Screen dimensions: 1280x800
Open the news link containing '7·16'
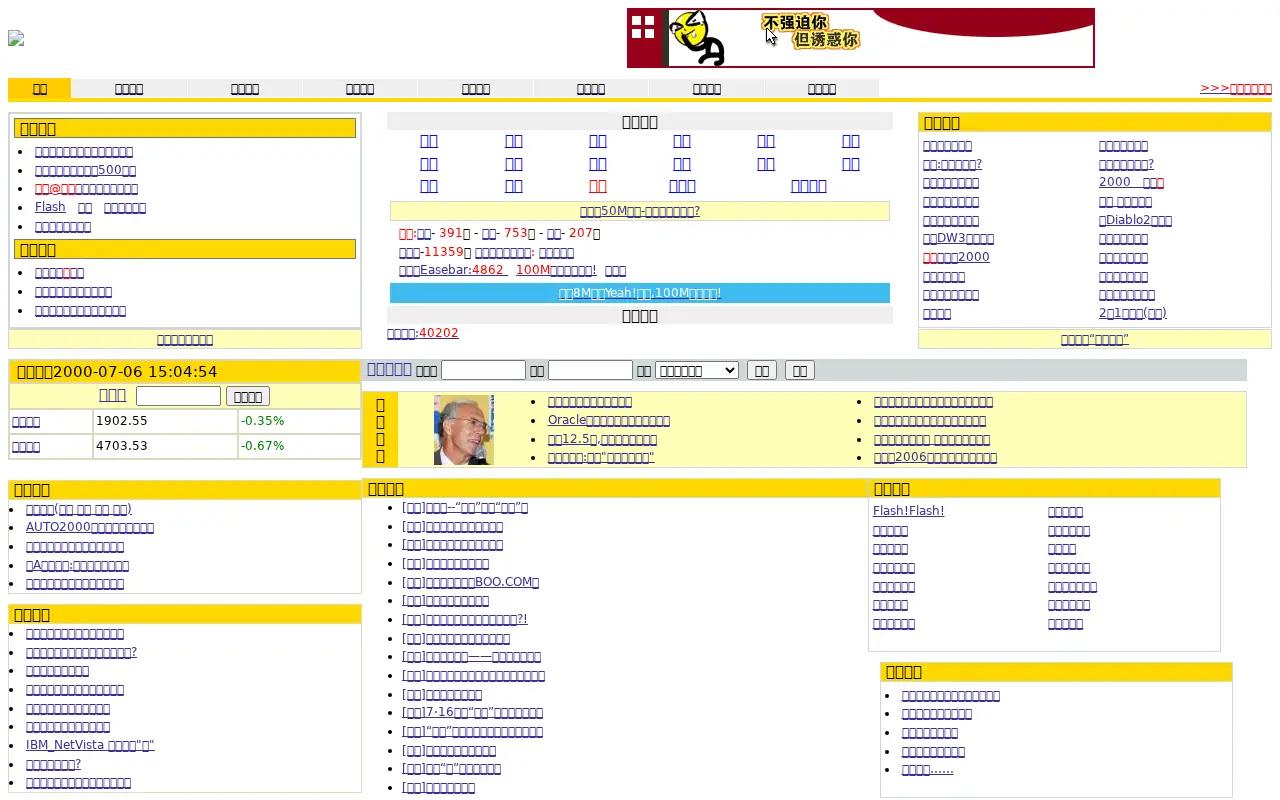[x=472, y=712]
